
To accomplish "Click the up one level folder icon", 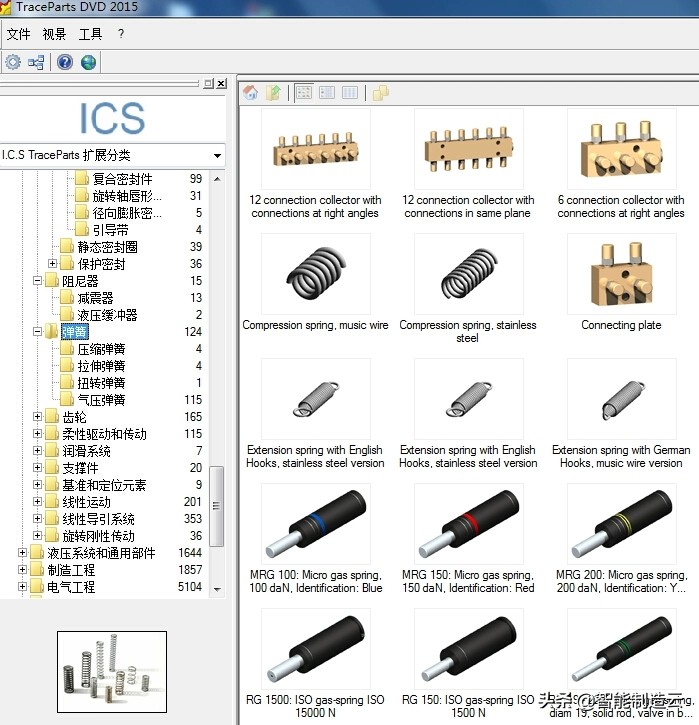I will click(273, 92).
